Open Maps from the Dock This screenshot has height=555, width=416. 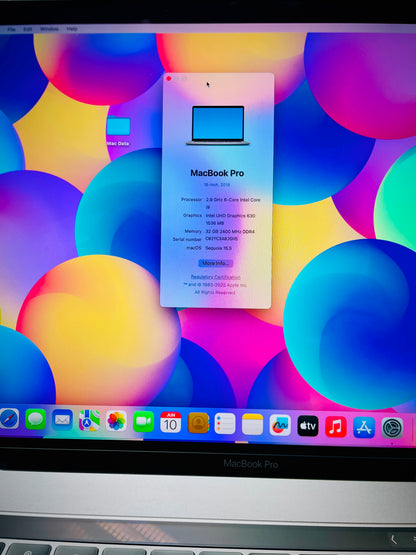[x=89, y=420]
